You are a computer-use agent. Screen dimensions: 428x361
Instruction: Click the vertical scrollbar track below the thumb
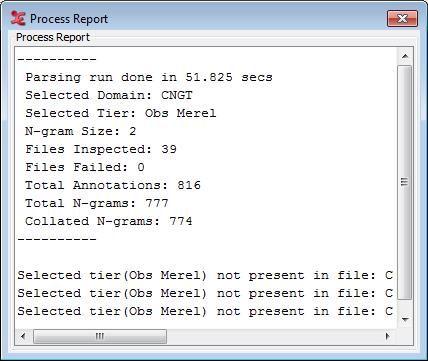click(405, 306)
